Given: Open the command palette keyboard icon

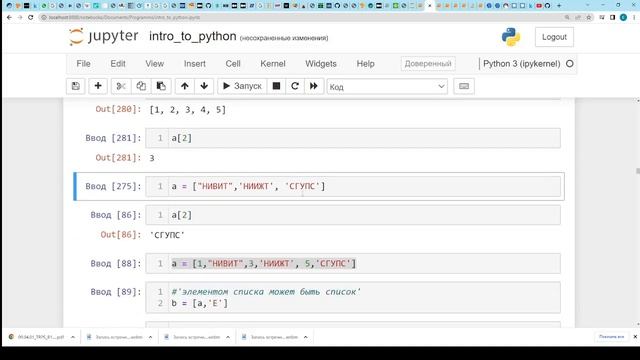Looking at the screenshot, I should click(x=464, y=86).
